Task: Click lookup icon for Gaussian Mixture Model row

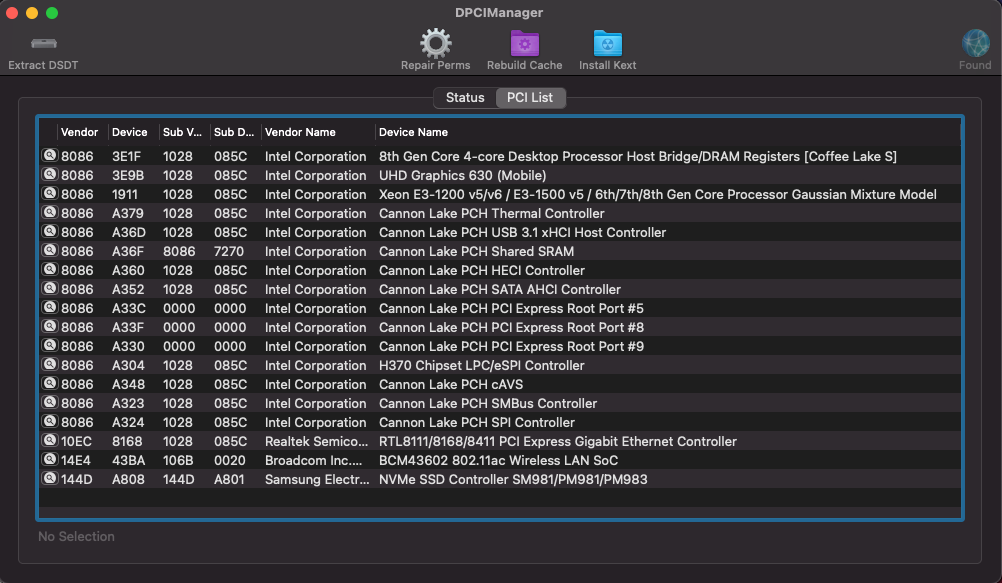Action: [x=50, y=193]
